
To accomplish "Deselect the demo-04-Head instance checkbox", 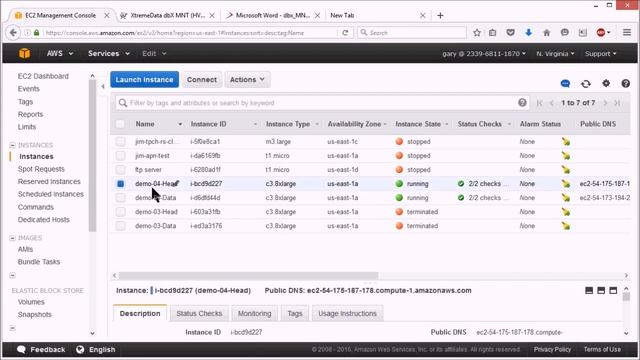I will (120, 184).
